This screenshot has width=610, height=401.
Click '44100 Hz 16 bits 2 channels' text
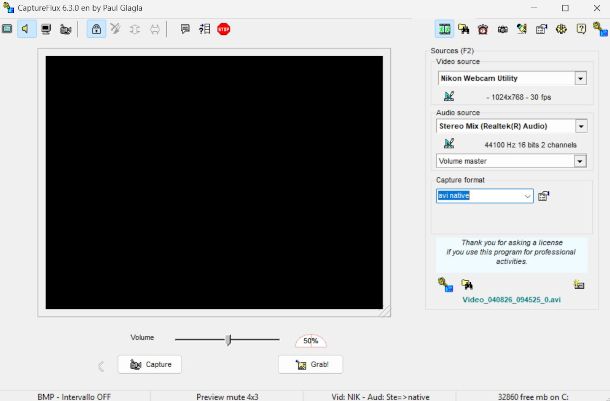coord(530,145)
